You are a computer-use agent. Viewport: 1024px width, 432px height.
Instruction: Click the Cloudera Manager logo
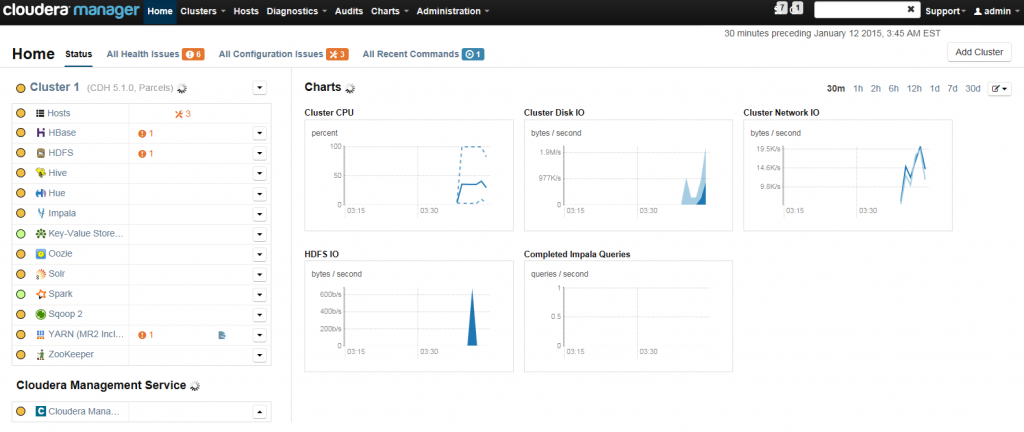click(x=72, y=11)
